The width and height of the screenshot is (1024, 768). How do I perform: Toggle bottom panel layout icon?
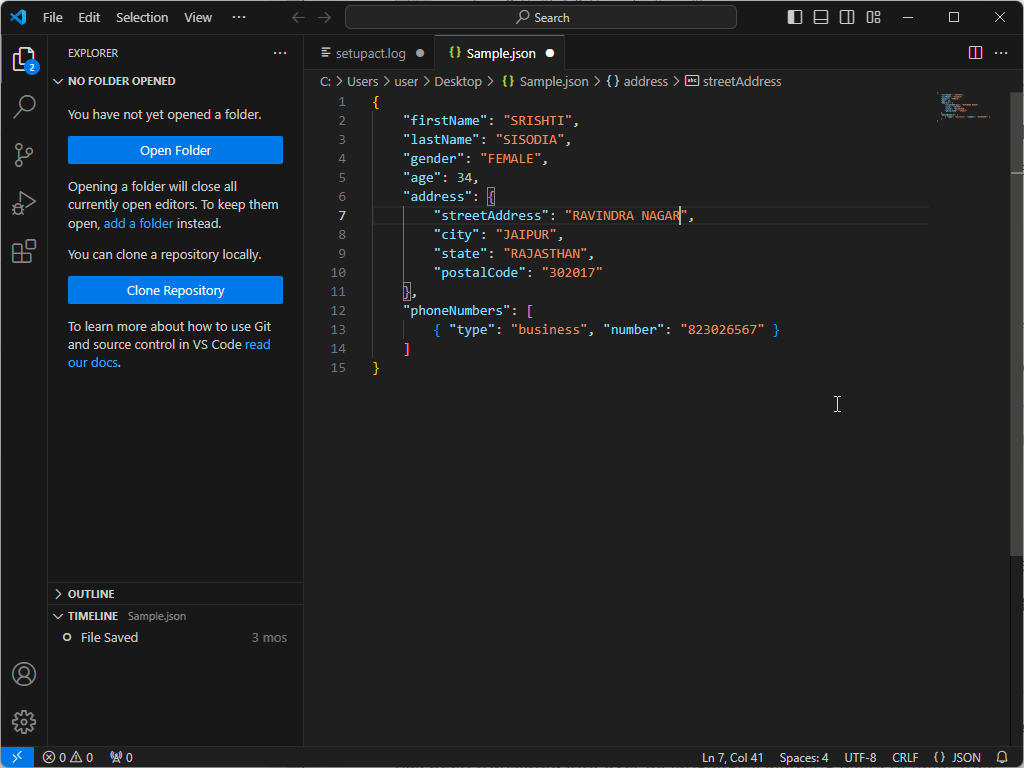(x=821, y=18)
